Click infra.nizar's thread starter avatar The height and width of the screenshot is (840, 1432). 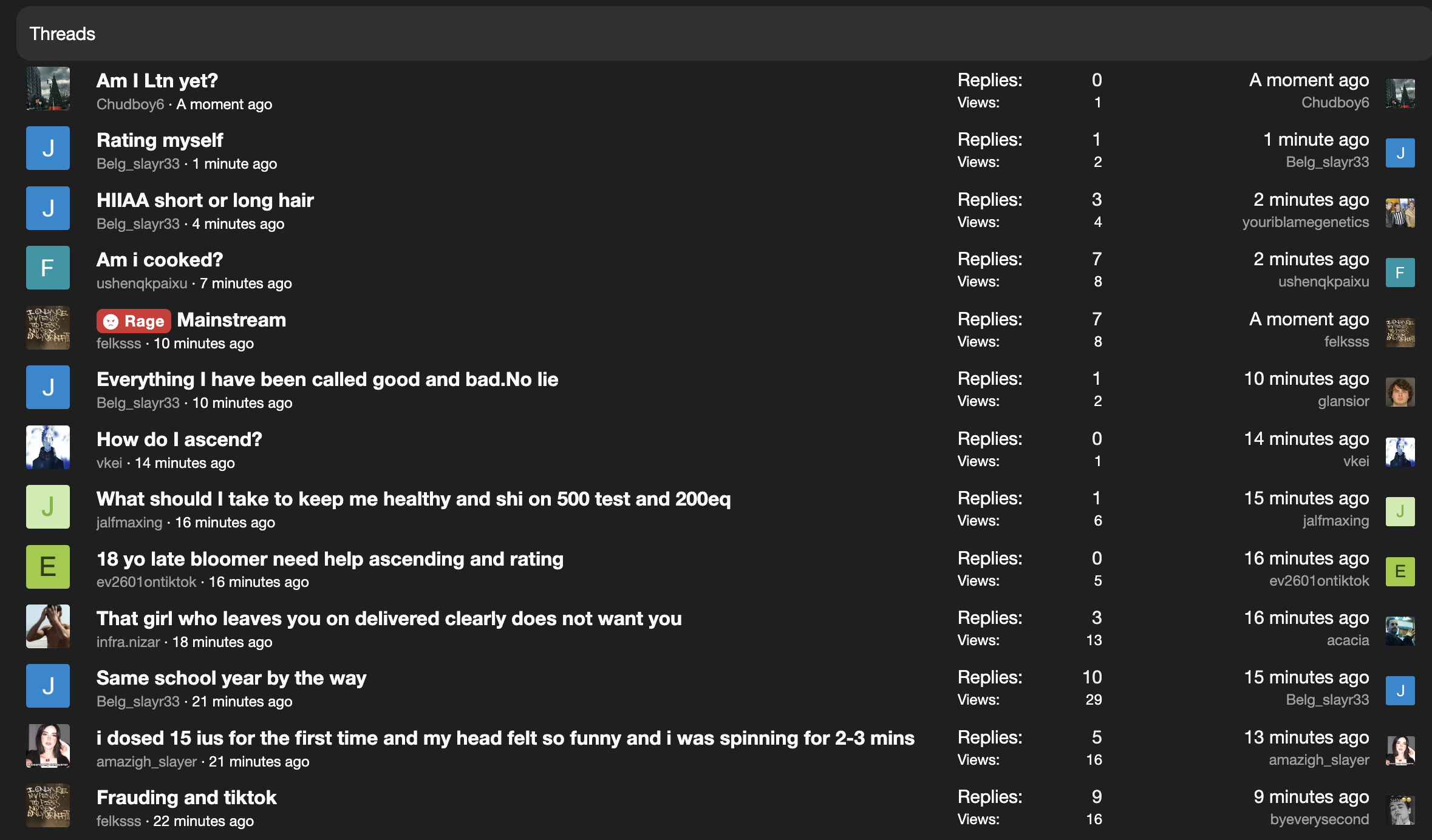click(x=48, y=626)
